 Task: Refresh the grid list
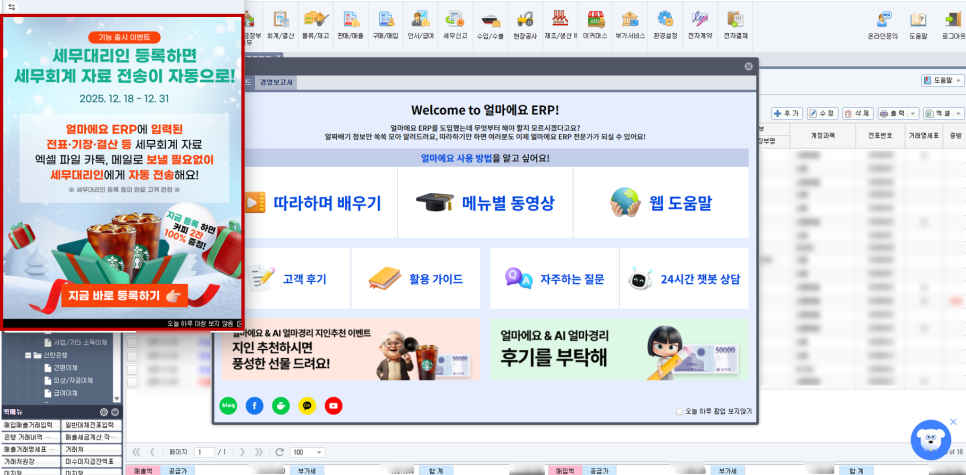click(x=280, y=452)
